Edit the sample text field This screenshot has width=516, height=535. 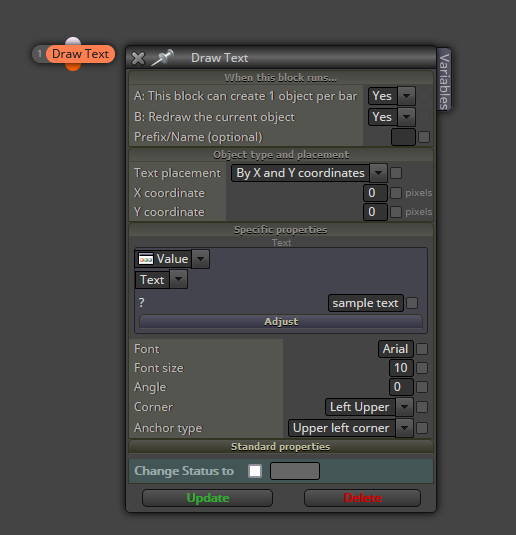(x=366, y=303)
